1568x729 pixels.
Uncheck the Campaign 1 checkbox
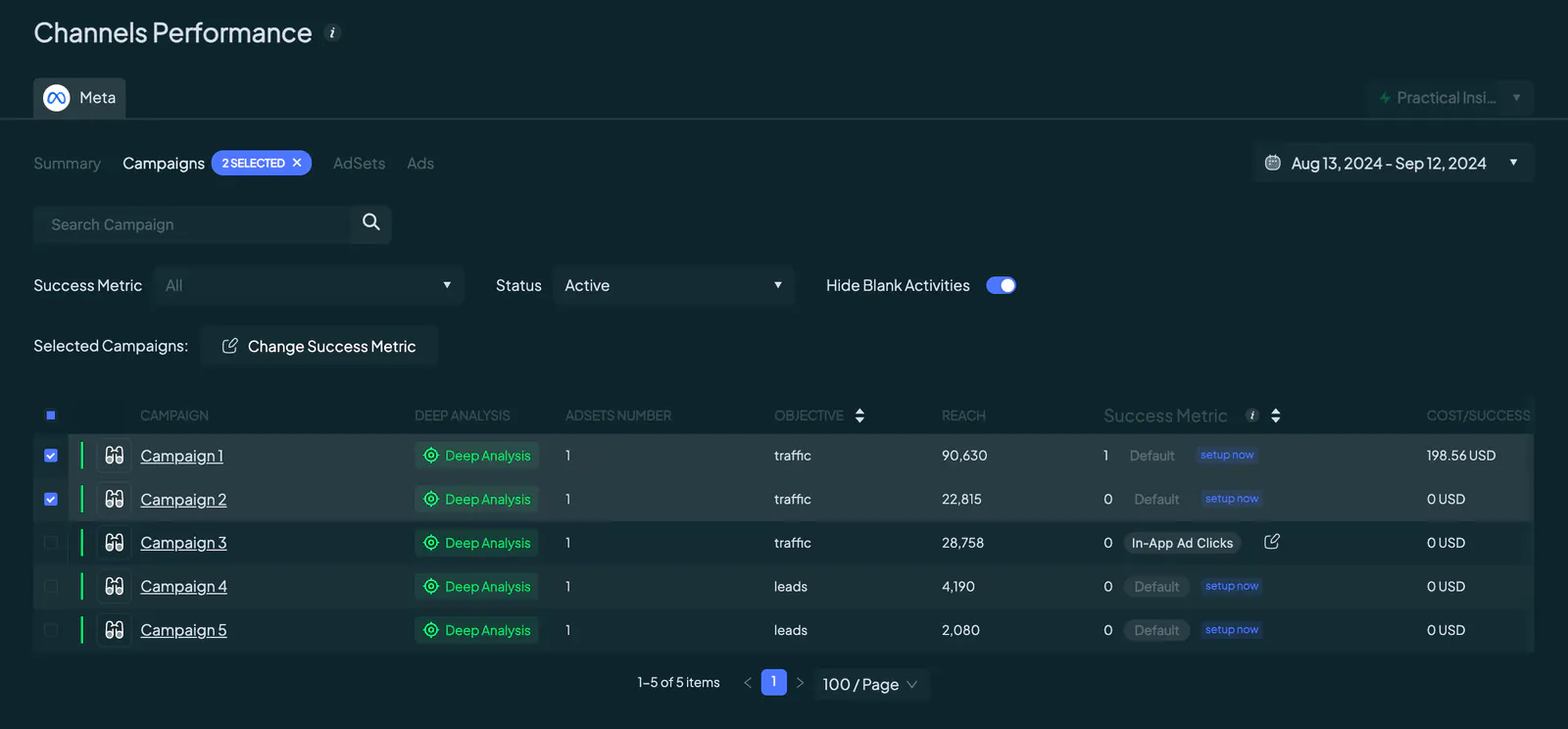(51, 456)
